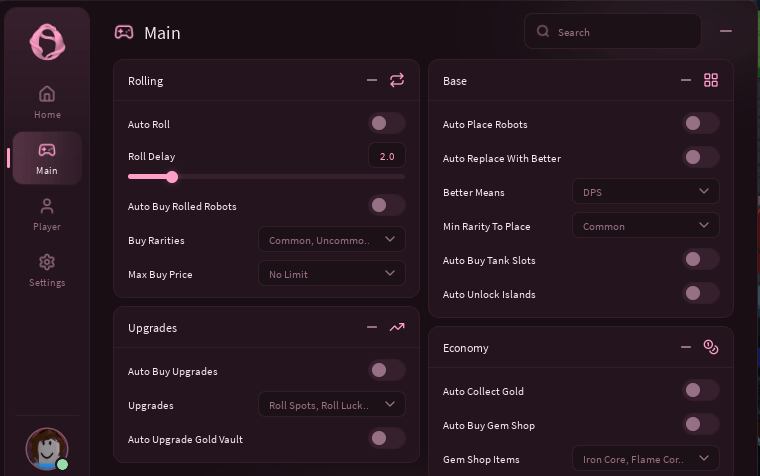
Task: Focus the Search input field
Action: click(613, 32)
